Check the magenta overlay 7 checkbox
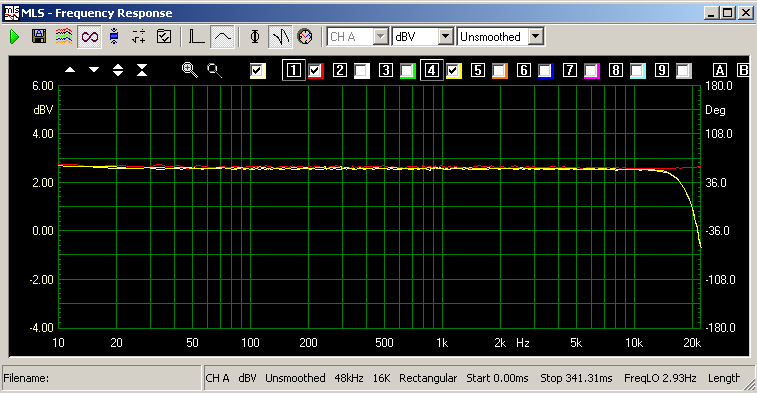 (591, 71)
